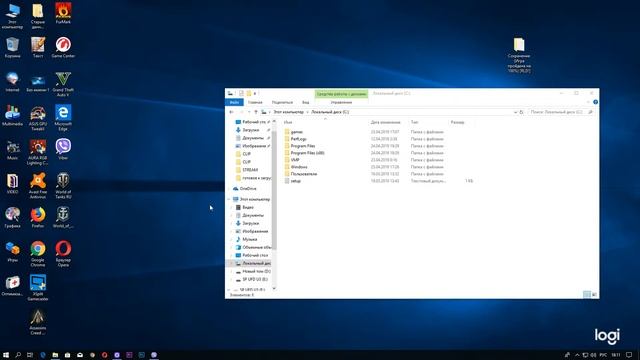
Task: Switch to large icons view in status bar
Action: coord(594,294)
